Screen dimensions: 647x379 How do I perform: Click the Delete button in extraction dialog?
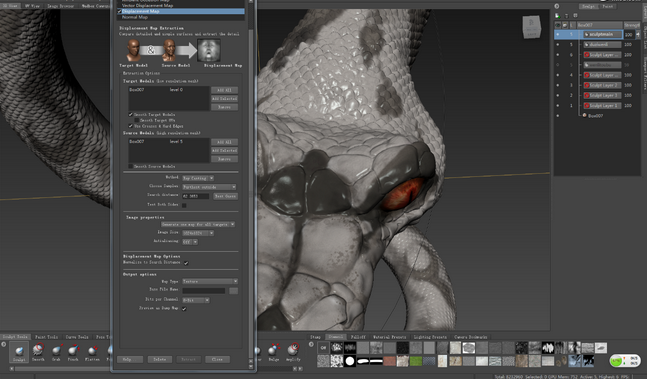point(160,360)
